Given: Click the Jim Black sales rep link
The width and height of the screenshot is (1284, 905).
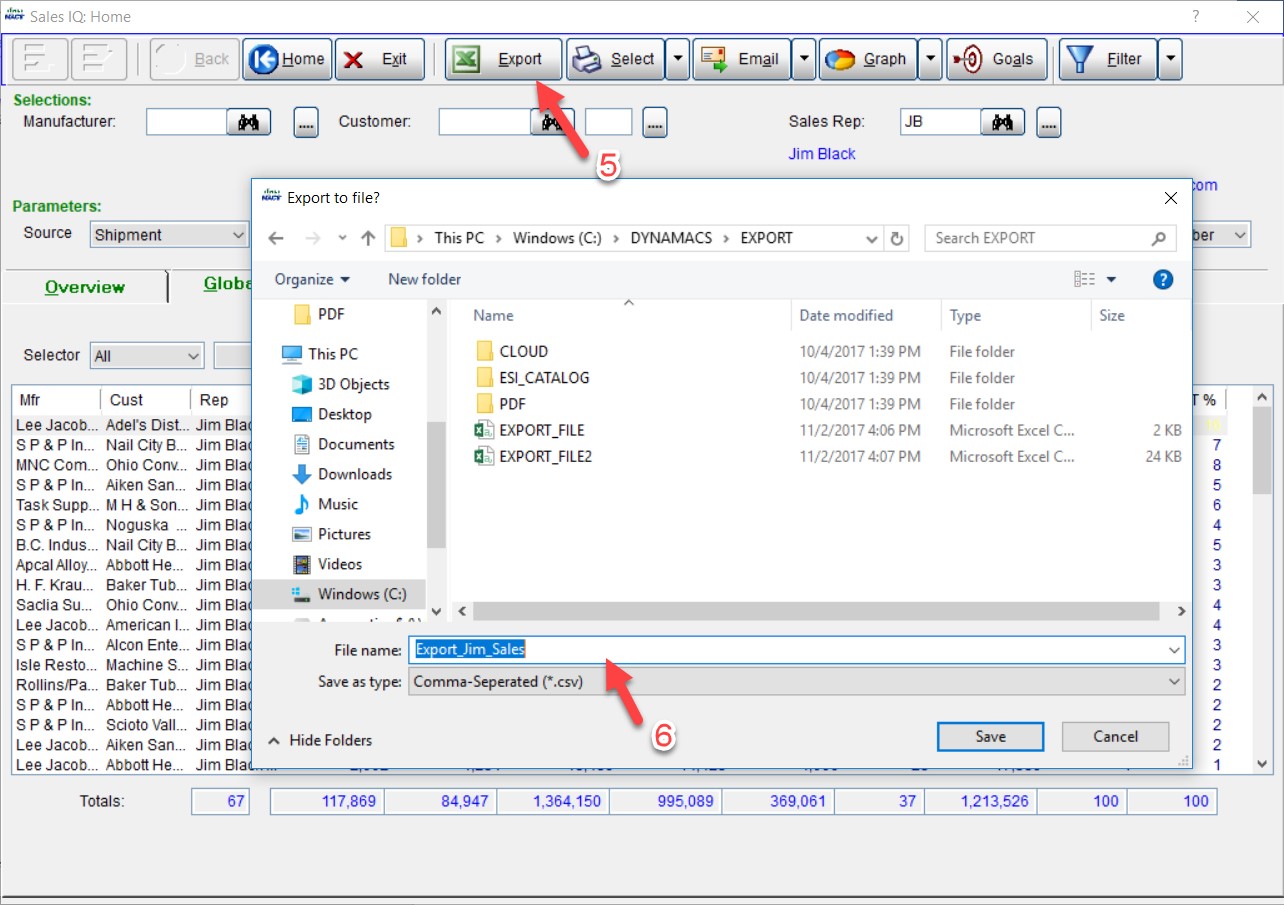Looking at the screenshot, I should click(822, 154).
